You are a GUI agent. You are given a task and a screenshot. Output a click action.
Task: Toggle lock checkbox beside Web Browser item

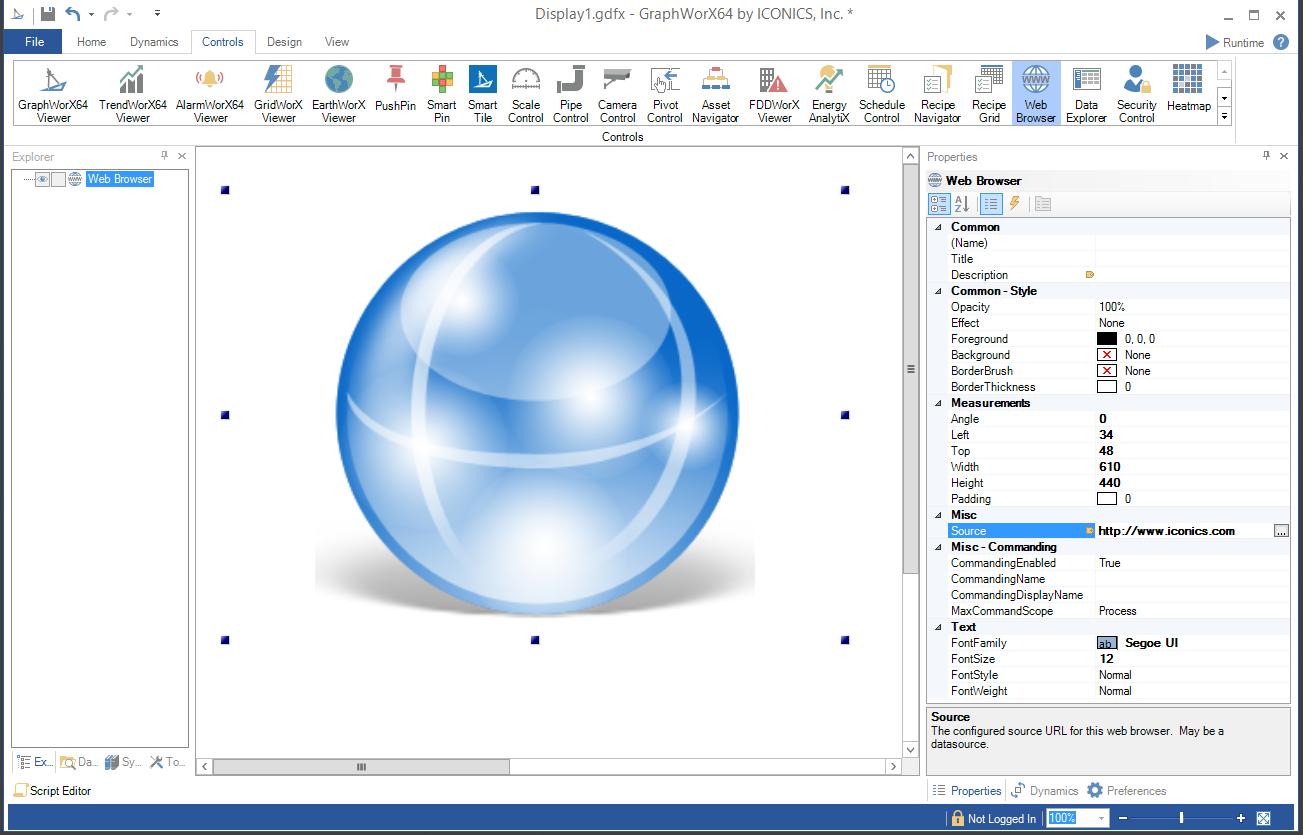[59, 179]
